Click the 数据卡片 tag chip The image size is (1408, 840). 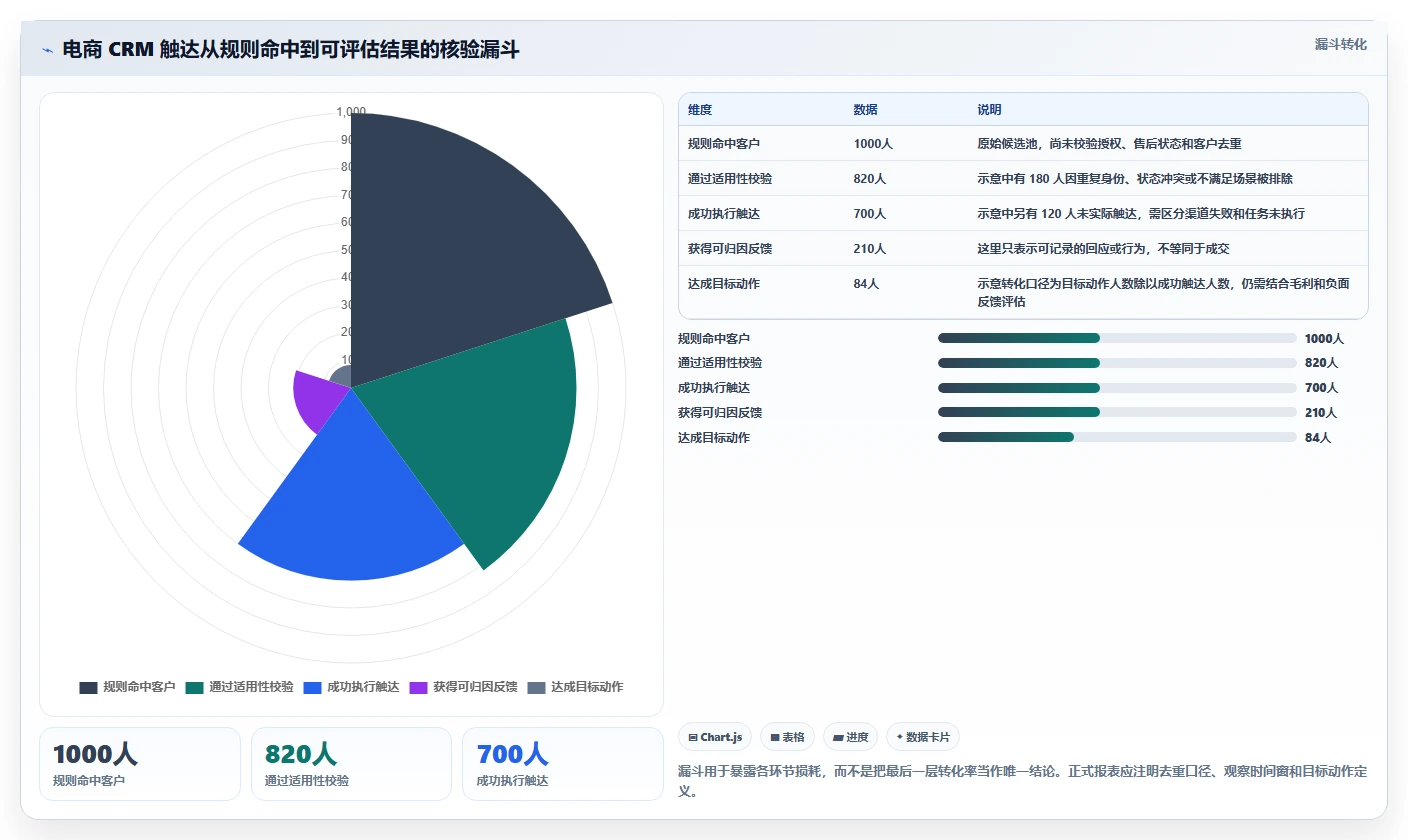point(923,737)
